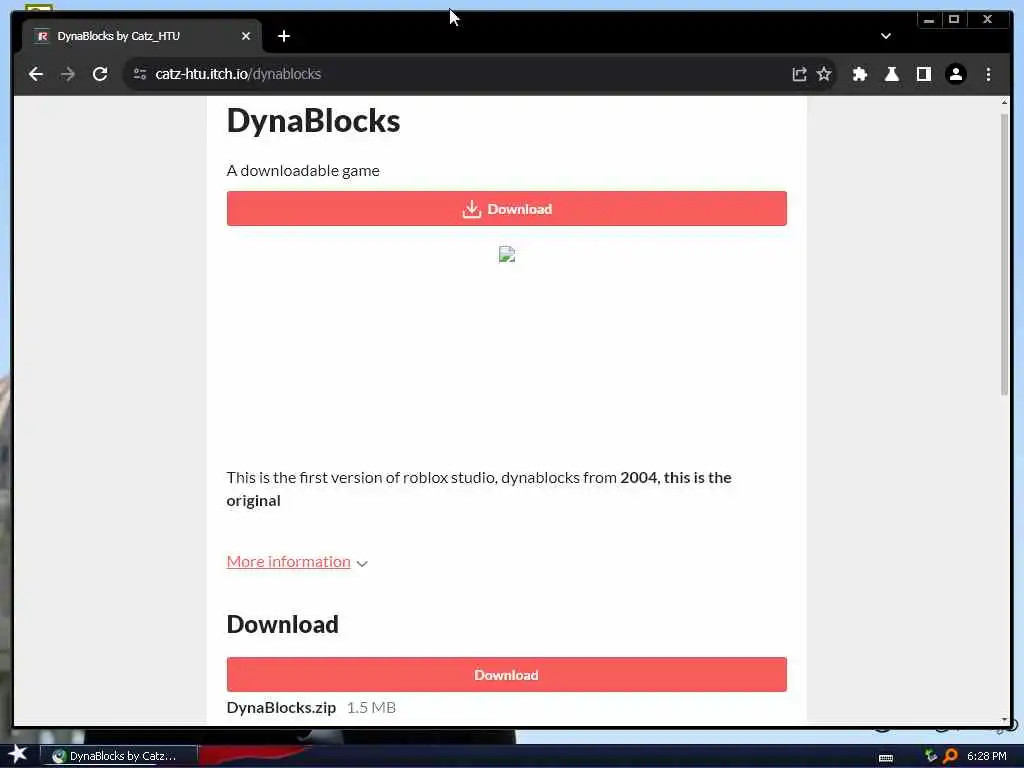
Task: Open a new tab with plus button
Action: point(283,36)
